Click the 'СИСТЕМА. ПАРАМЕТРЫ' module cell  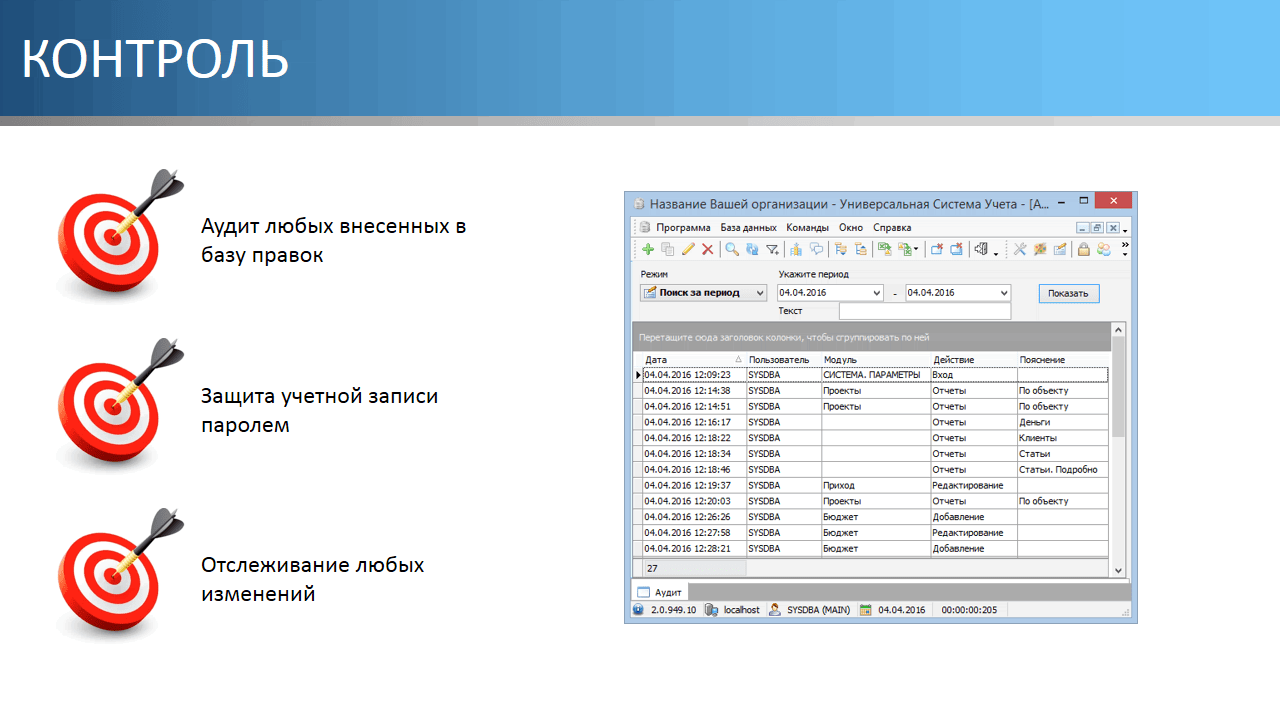(876, 375)
